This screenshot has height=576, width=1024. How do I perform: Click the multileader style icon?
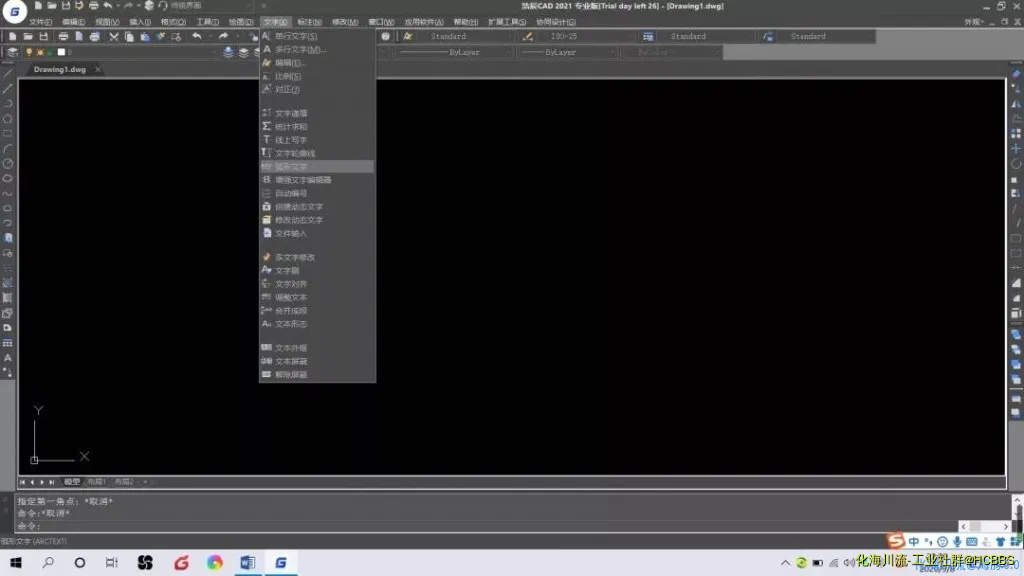coord(769,37)
